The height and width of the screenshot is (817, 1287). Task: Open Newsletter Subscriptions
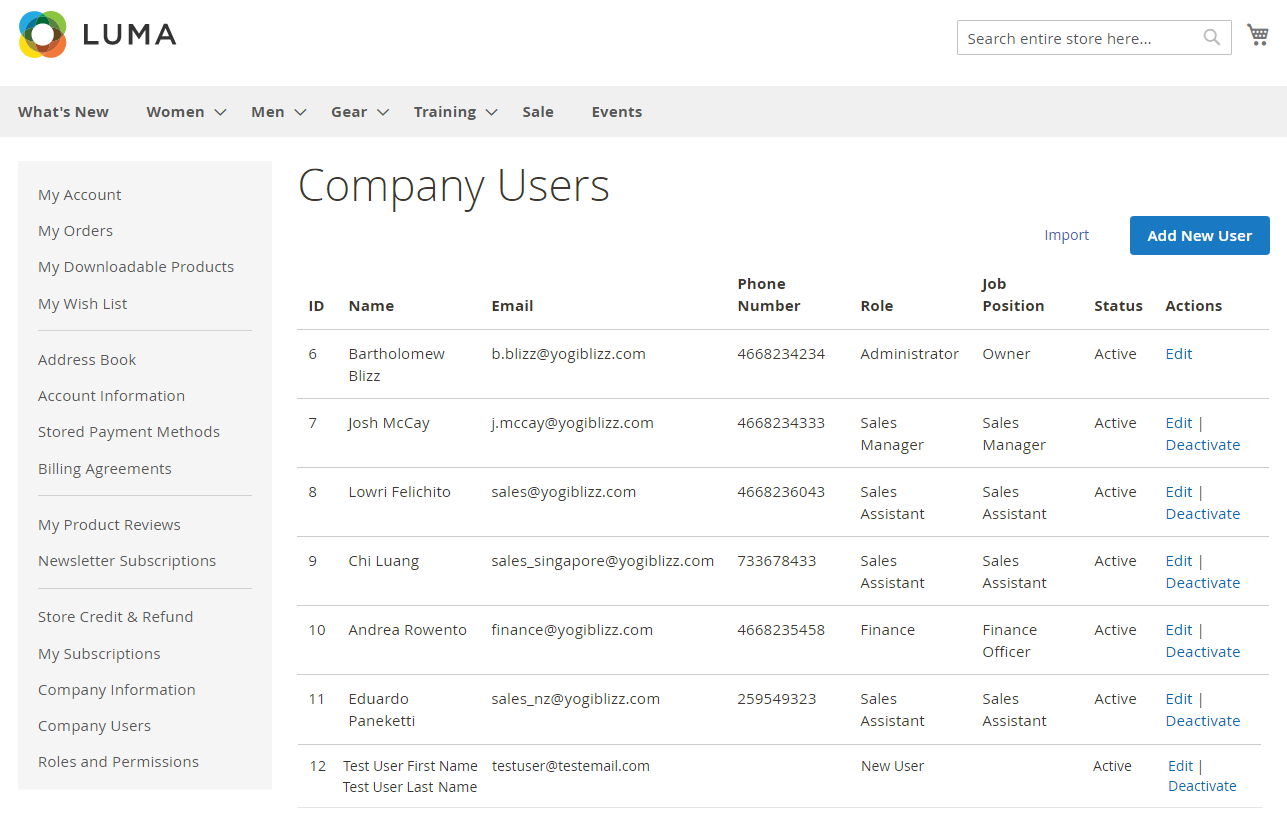[x=127, y=561]
